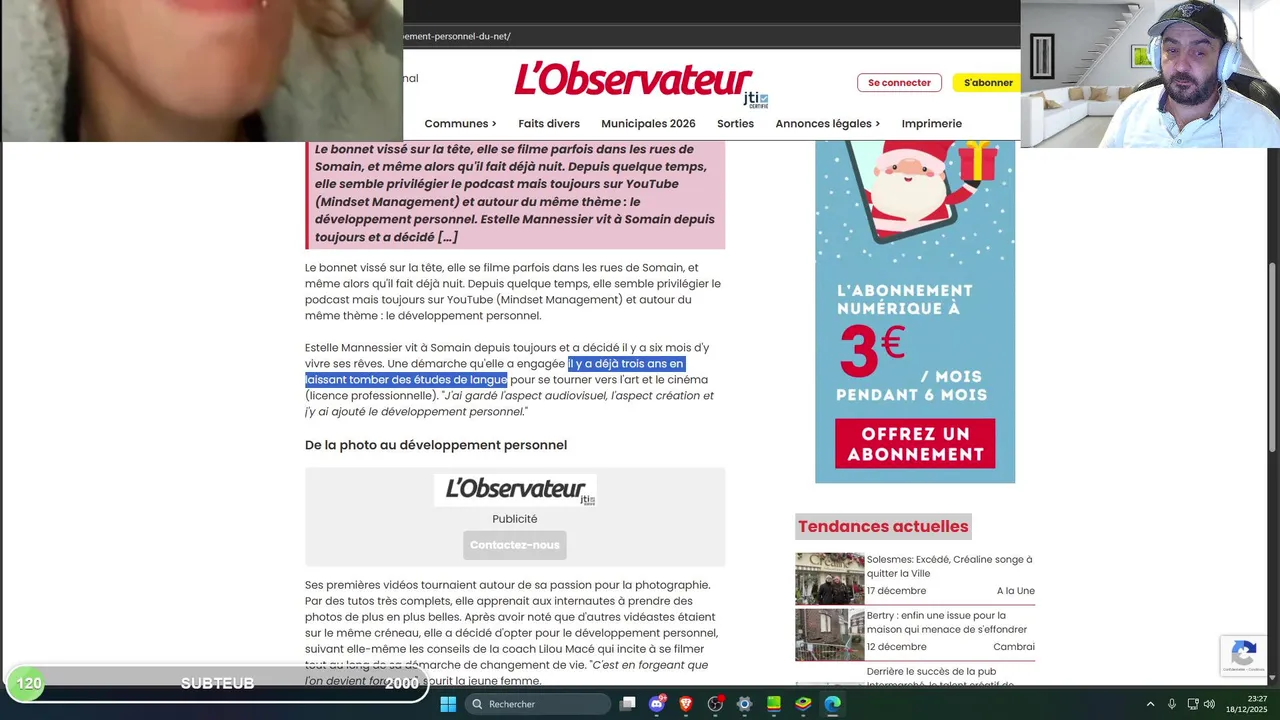Open the gear Settings taskbar icon
This screenshot has height=720, width=1280.
coord(744,704)
